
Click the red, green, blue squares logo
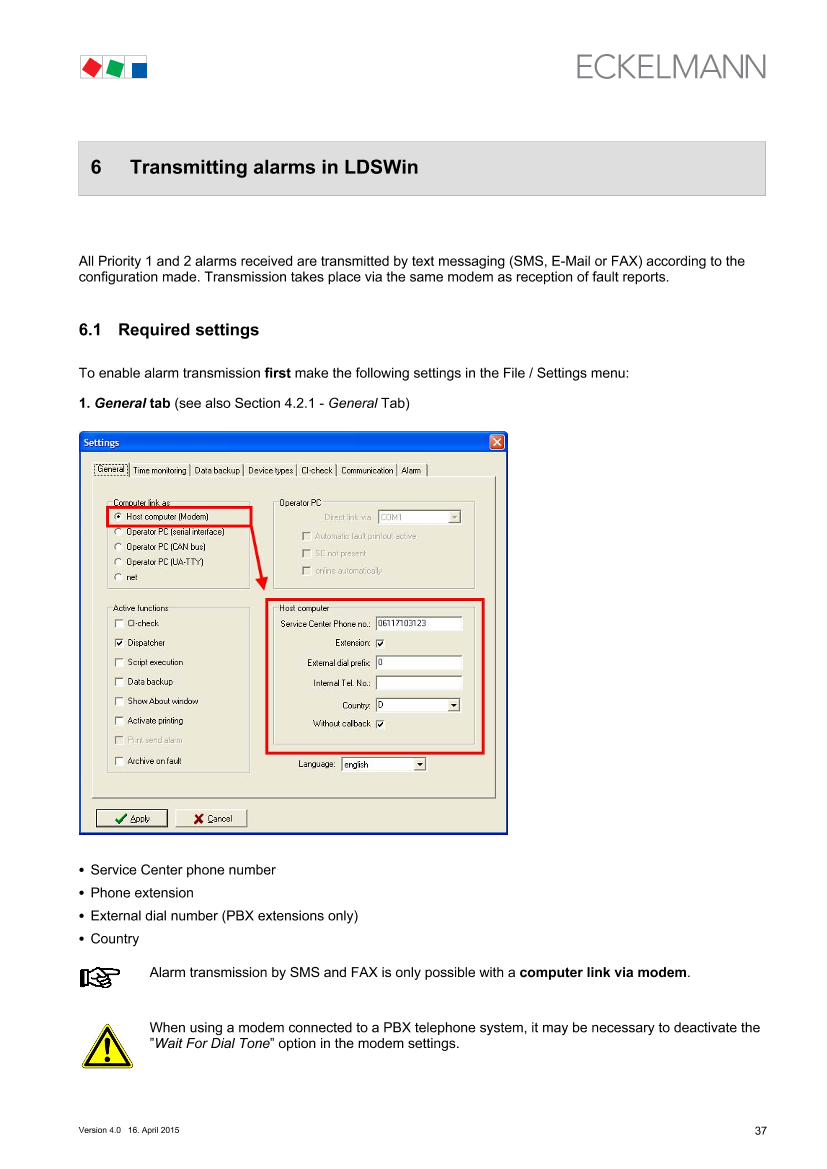(113, 67)
